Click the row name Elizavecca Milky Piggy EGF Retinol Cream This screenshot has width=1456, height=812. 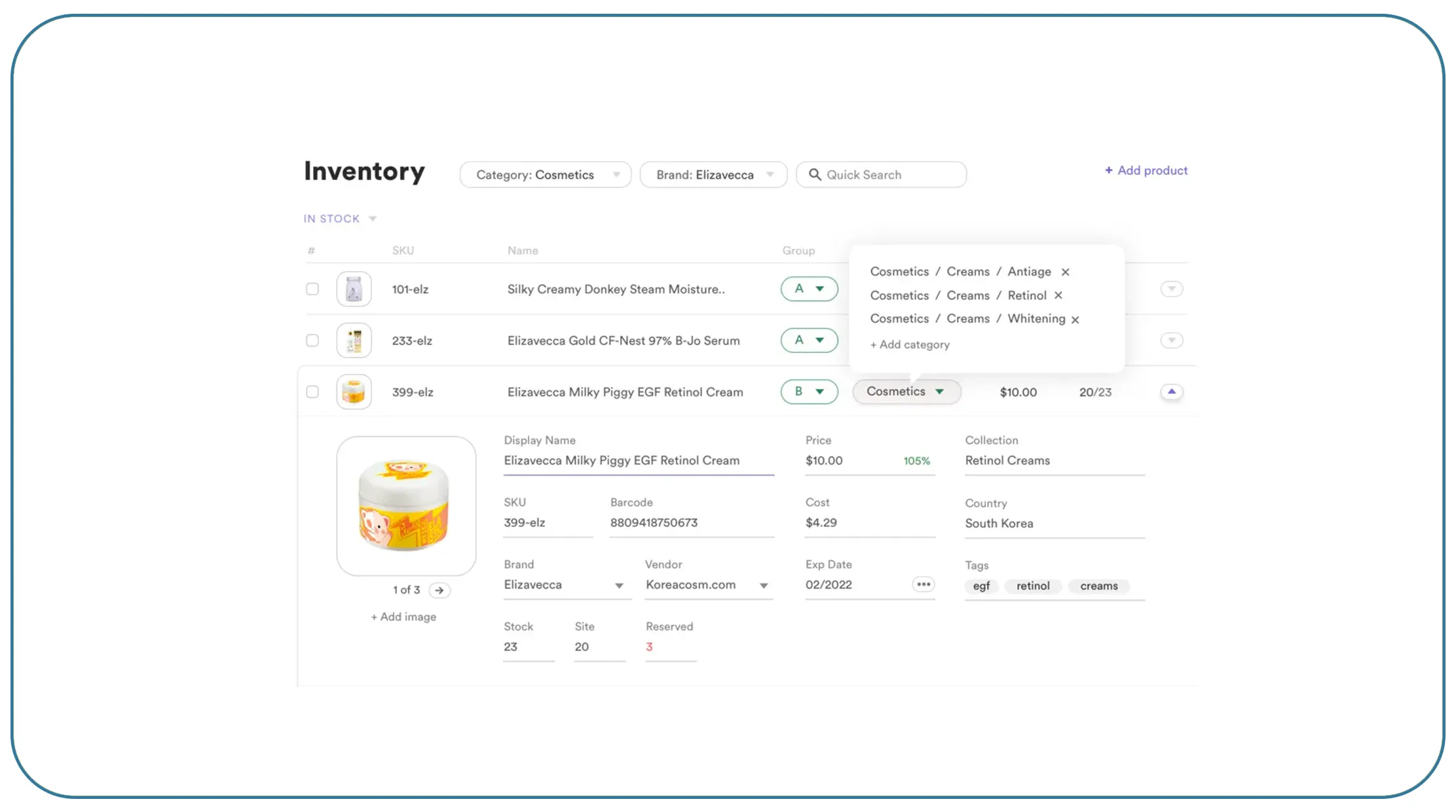pyautogui.click(x=625, y=392)
